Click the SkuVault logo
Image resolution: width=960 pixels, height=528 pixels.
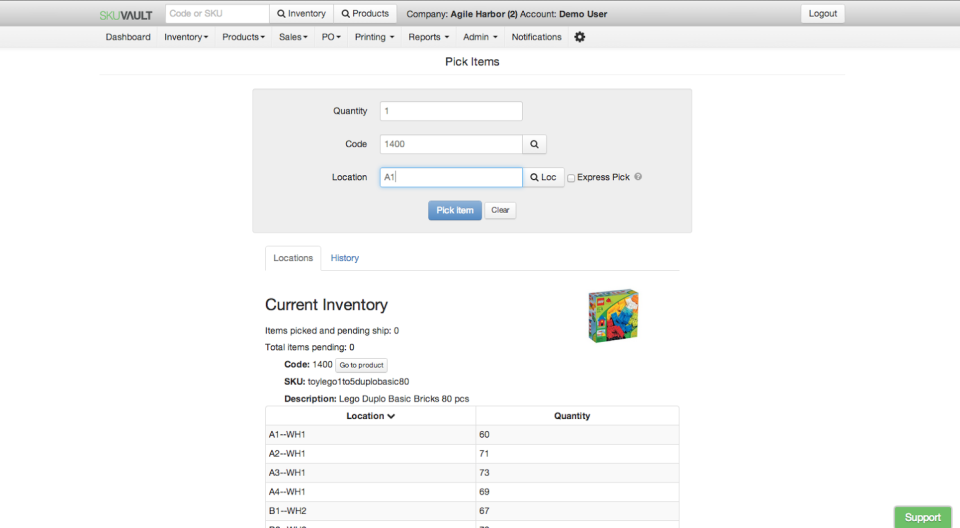[x=126, y=15]
